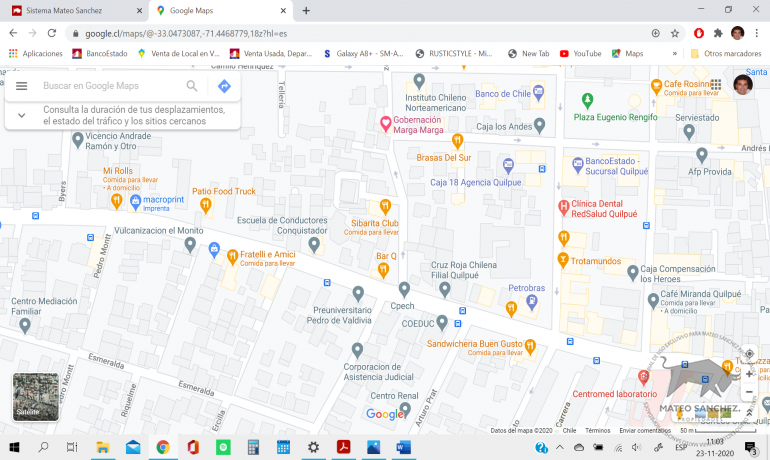Open the BancoEstado bookmark

coord(100,54)
